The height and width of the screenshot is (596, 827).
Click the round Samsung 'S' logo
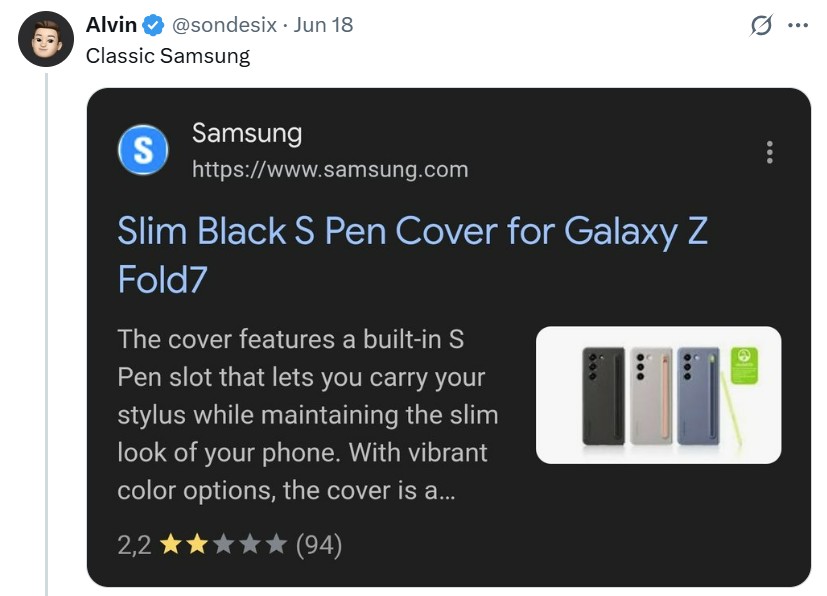click(x=143, y=151)
